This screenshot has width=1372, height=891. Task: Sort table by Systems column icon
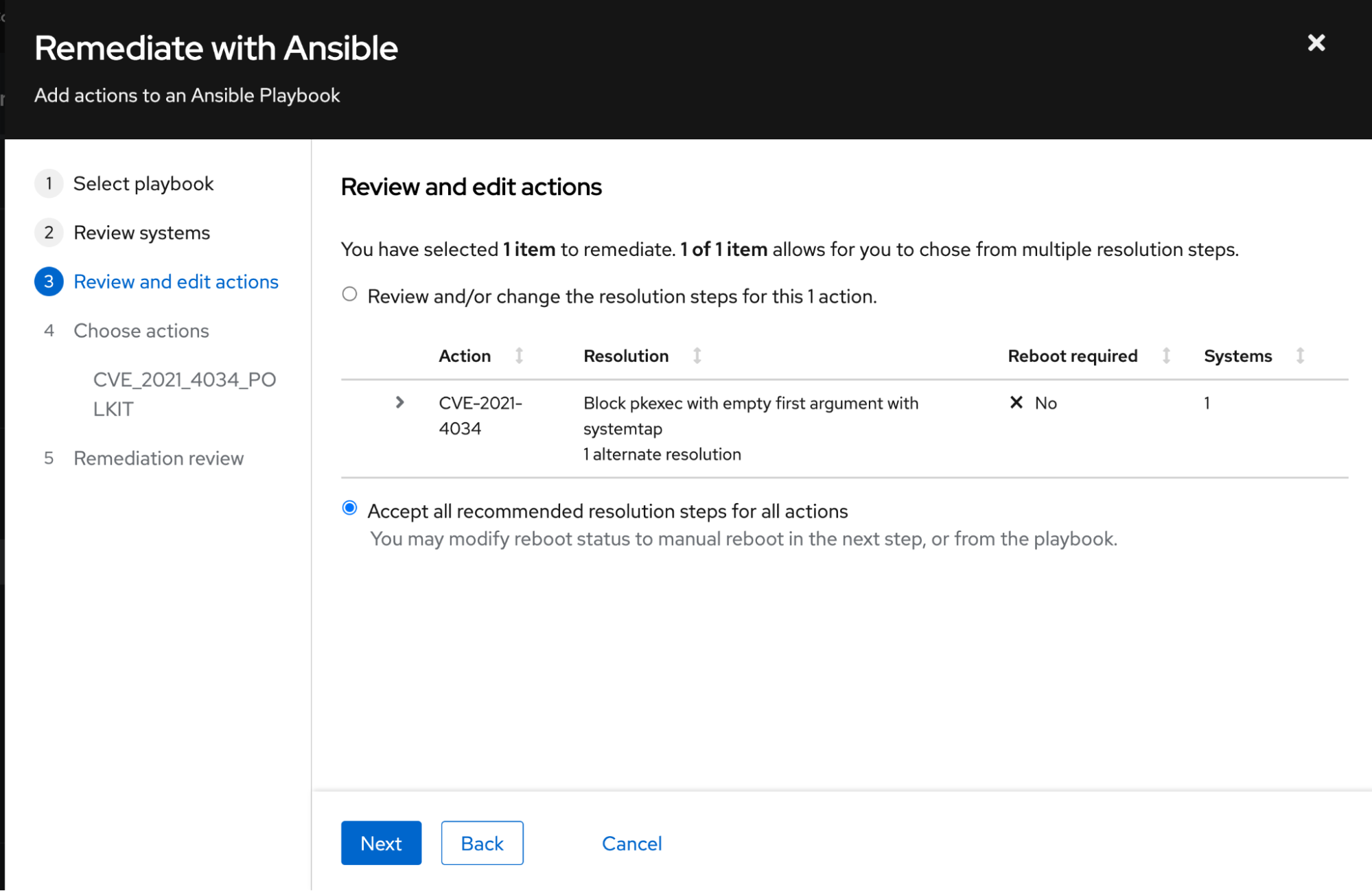click(1300, 356)
